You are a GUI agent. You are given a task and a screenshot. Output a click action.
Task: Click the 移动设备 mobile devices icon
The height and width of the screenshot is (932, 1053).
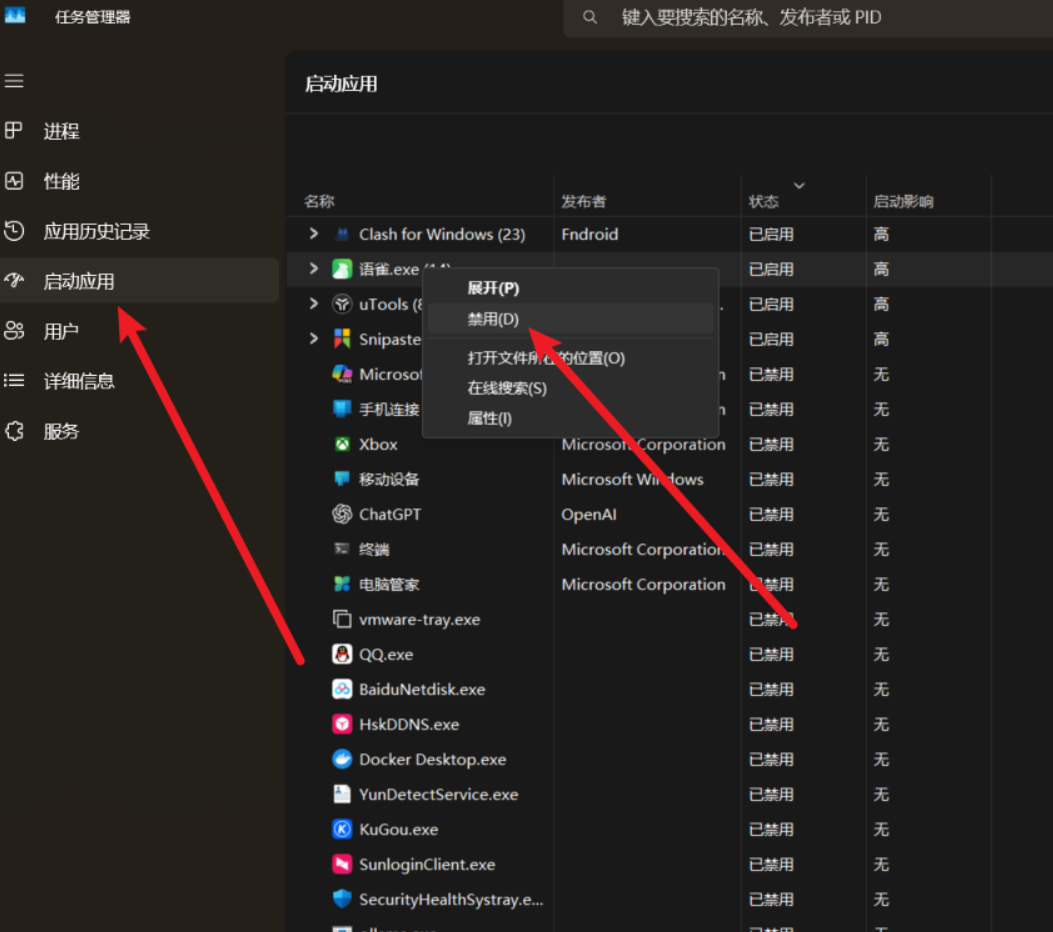342,478
